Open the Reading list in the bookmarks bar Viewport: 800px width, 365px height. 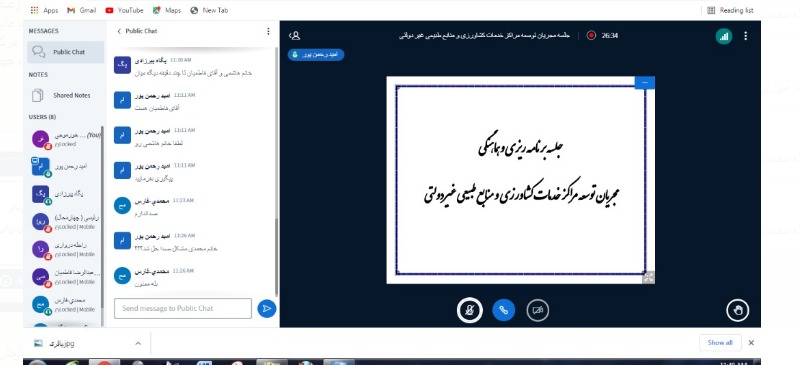730,10
